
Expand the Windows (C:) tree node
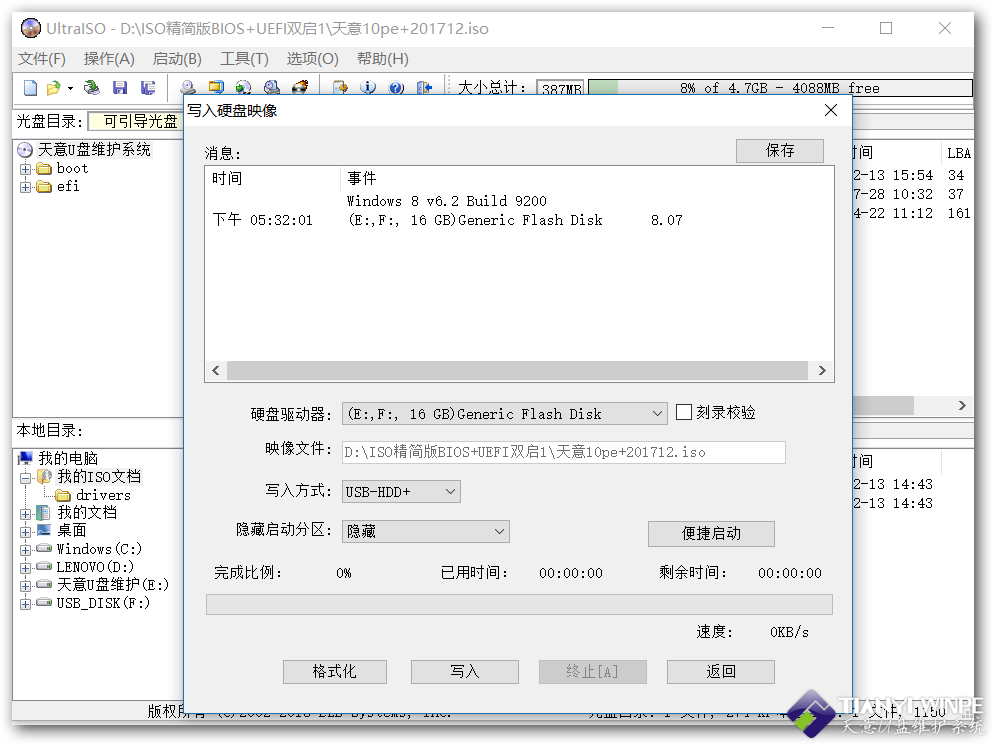click(x=25, y=550)
